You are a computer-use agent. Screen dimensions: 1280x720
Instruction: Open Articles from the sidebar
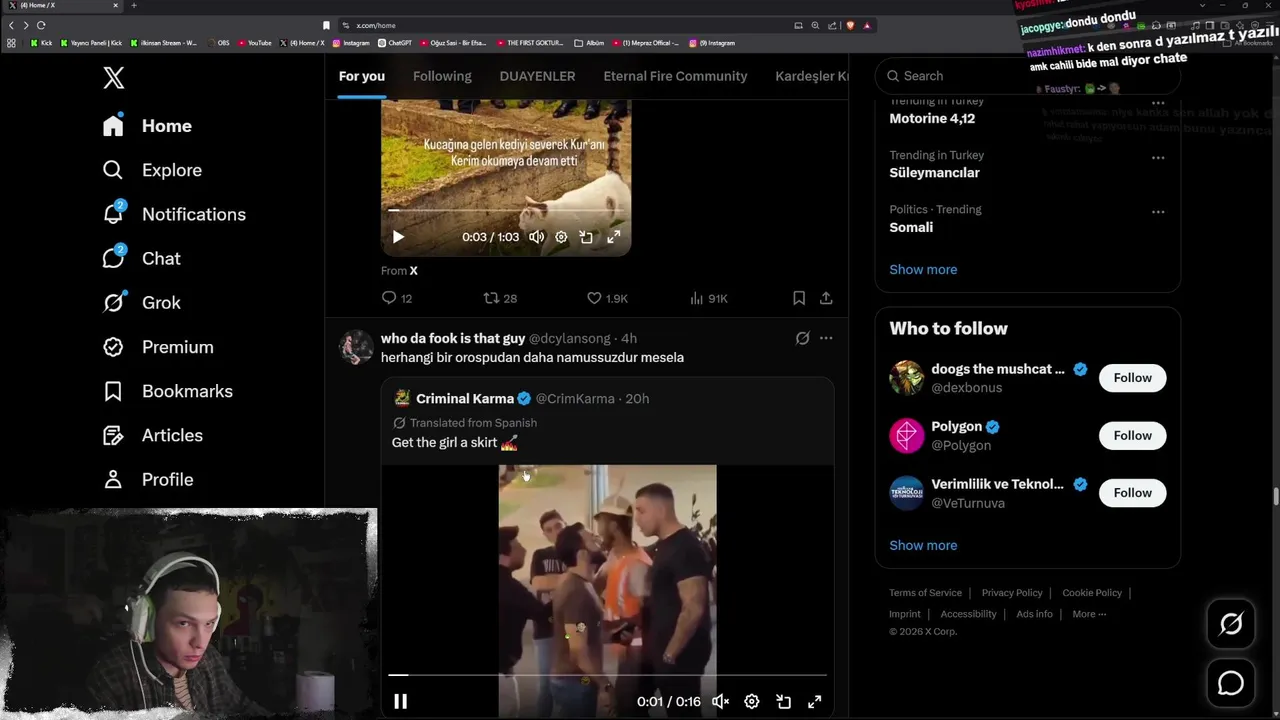[152, 435]
